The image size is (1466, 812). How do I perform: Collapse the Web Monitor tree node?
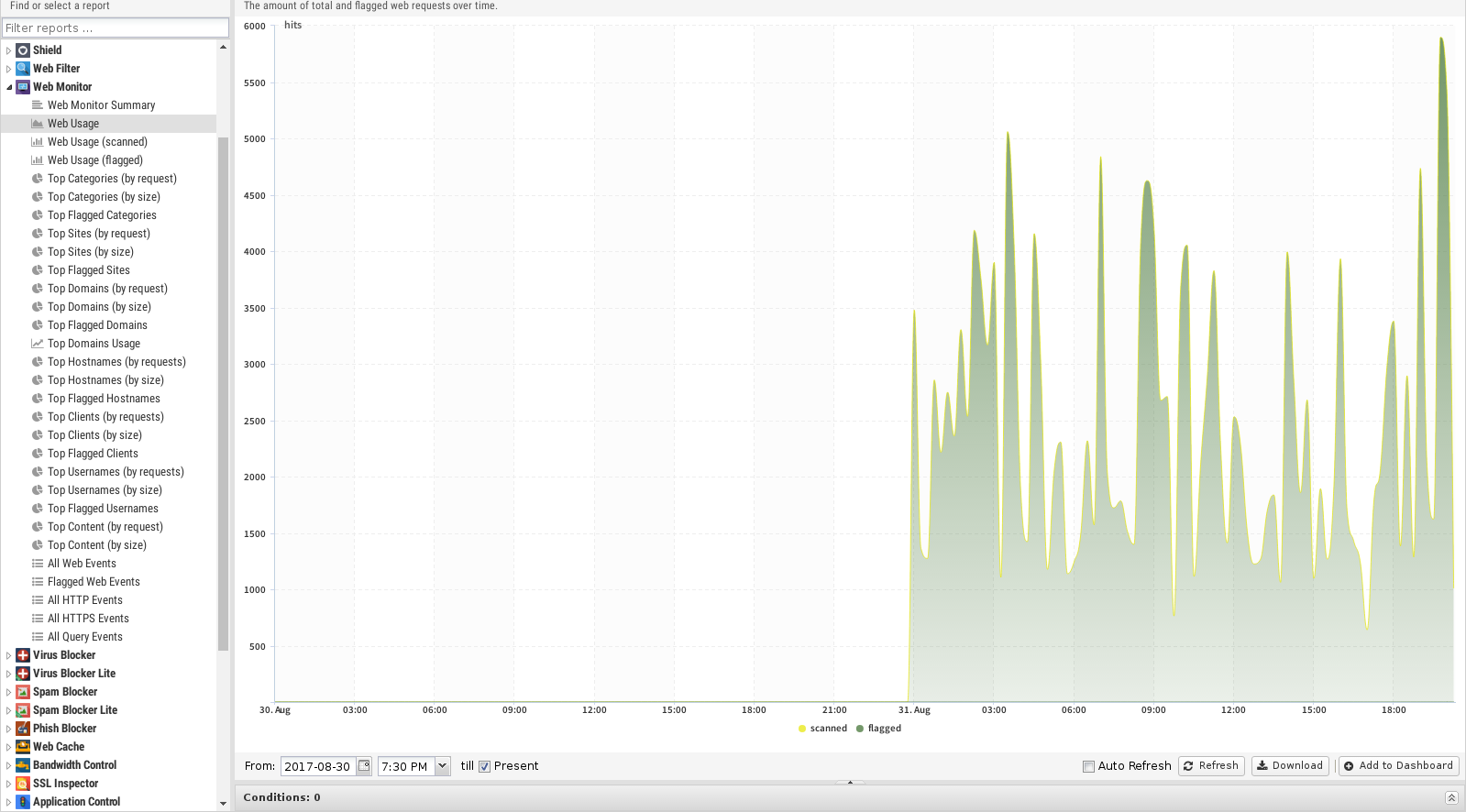[9, 87]
